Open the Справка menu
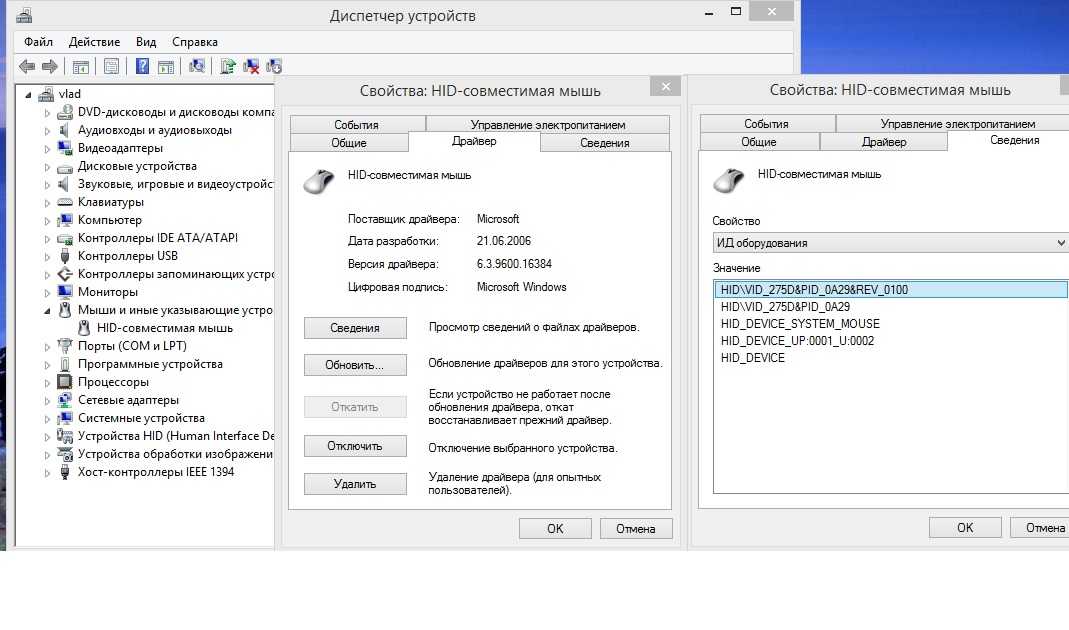Screen dimensions: 1069x630 pos(194,42)
